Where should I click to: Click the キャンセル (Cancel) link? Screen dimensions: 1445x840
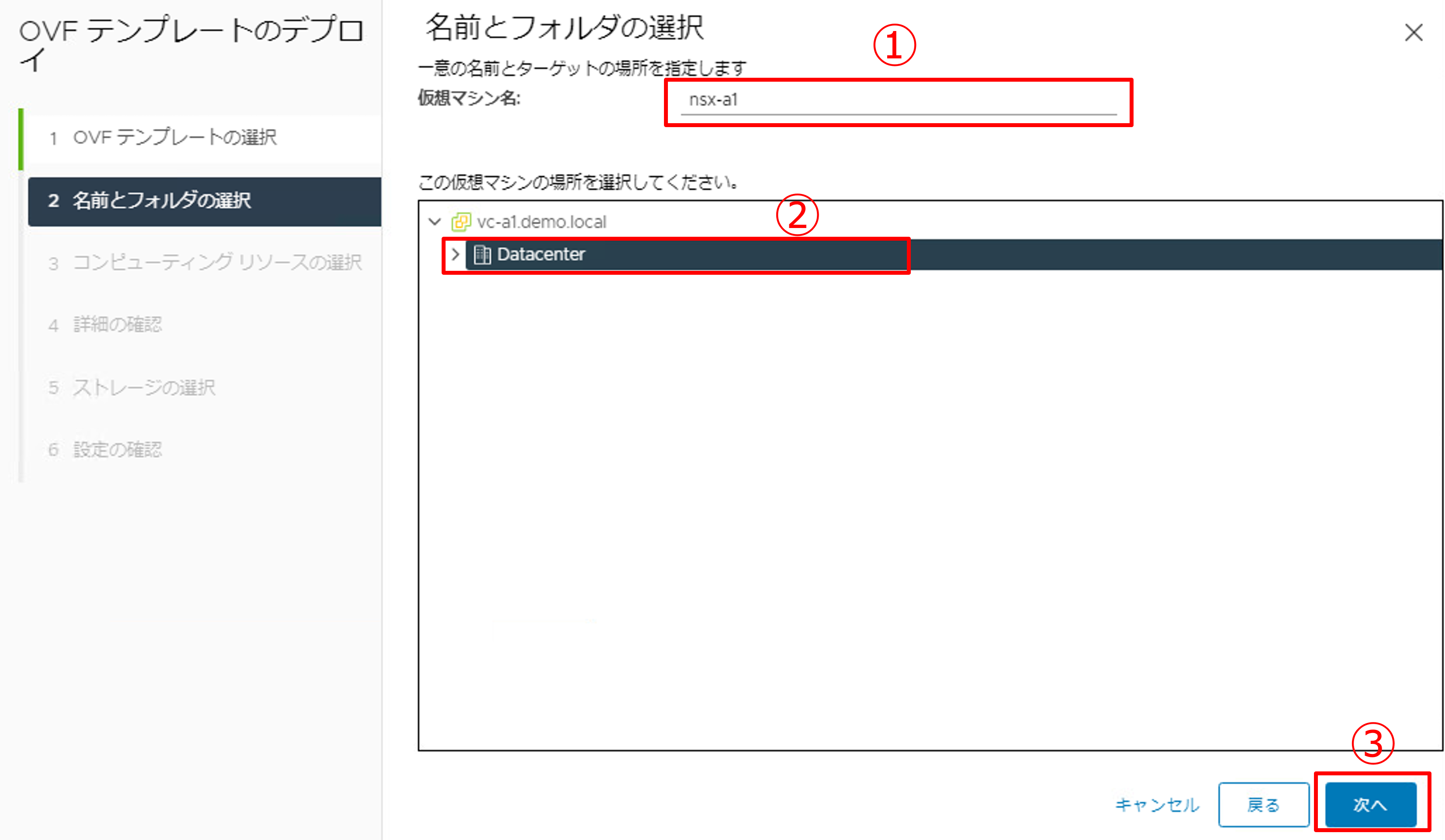tap(1157, 805)
